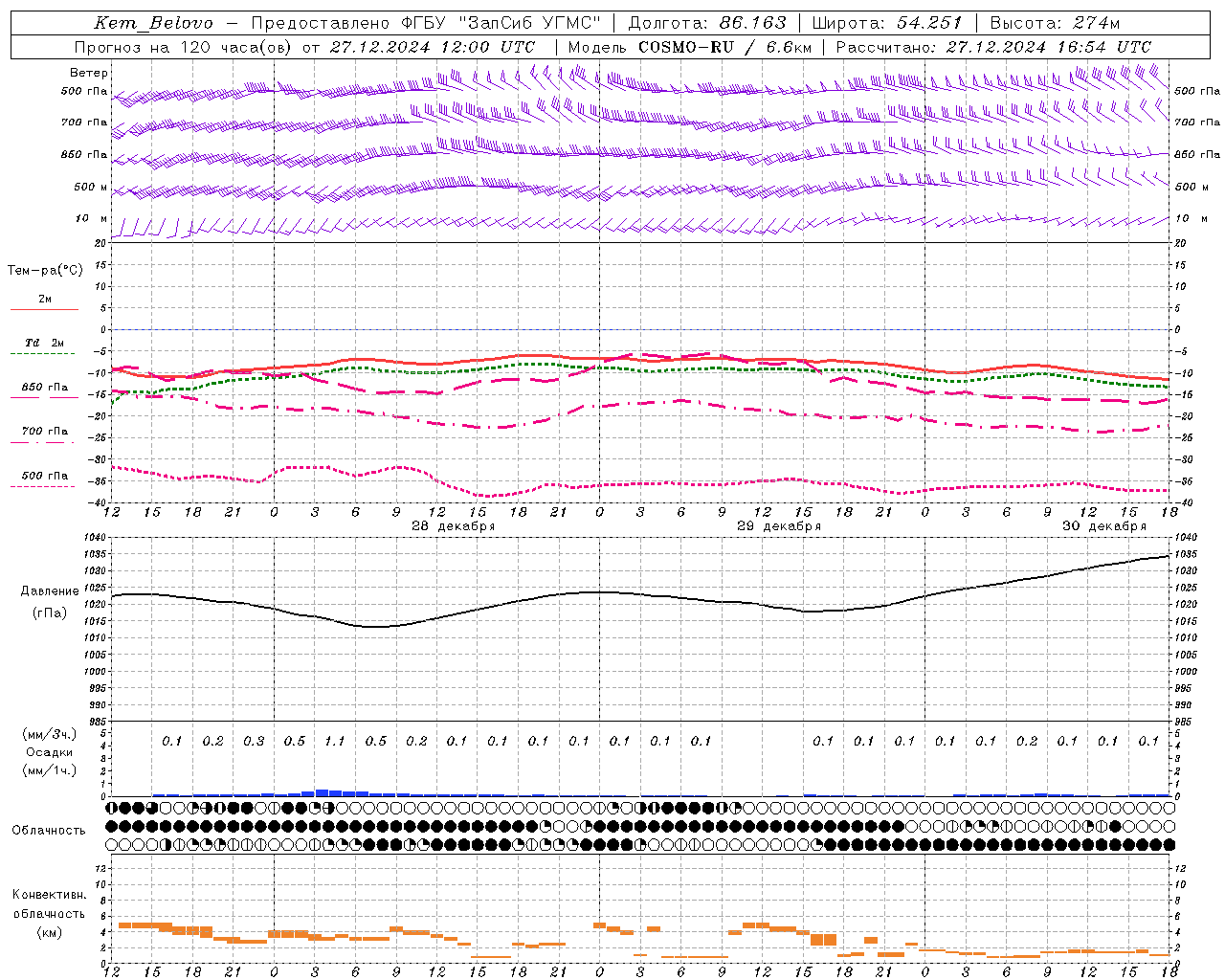Click the '1040' value on the left pressure axis
Image resolution: width=1225 pixels, height=980 pixels.
click(95, 537)
